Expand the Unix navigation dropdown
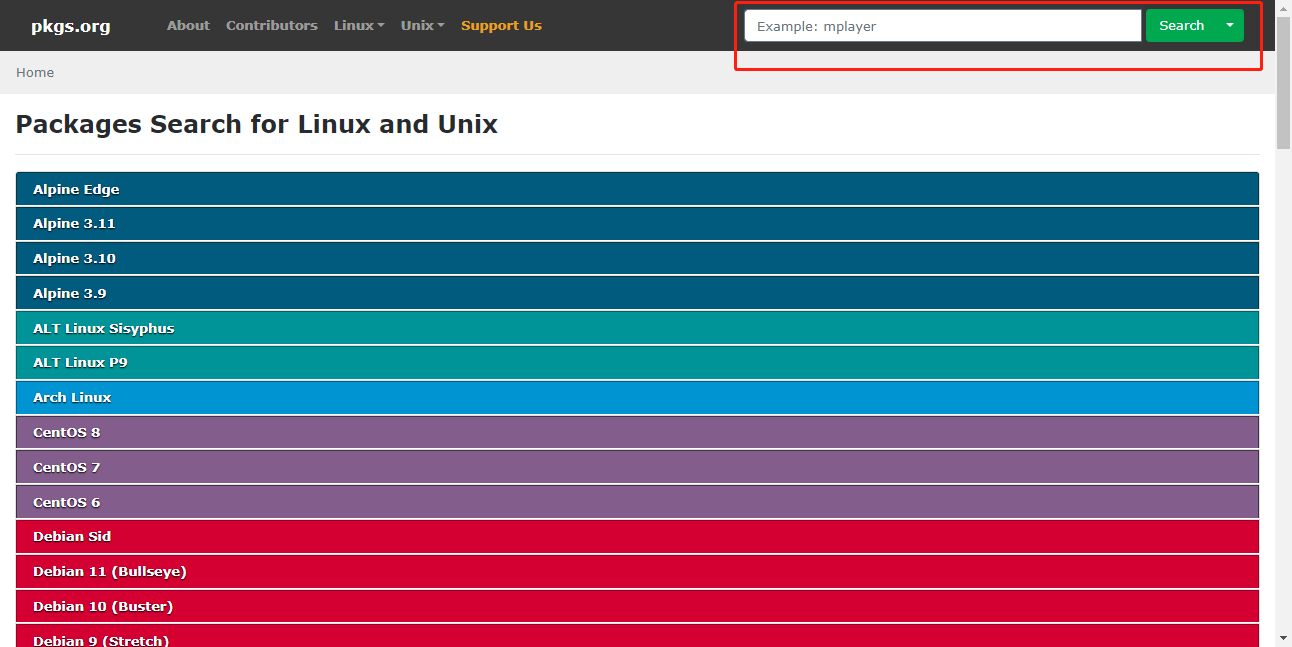1292x647 pixels. [421, 25]
